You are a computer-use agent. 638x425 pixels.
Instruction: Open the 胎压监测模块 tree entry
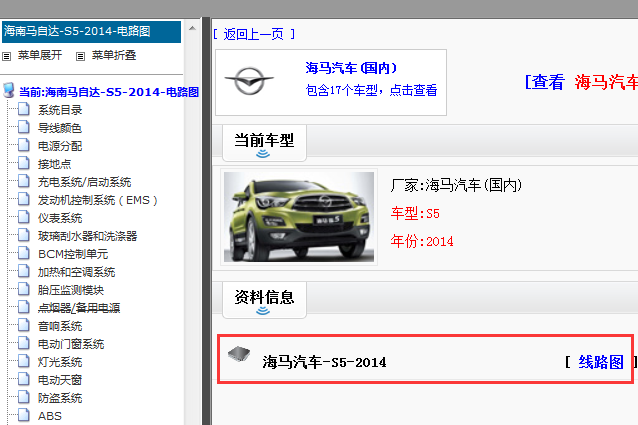[71, 290]
